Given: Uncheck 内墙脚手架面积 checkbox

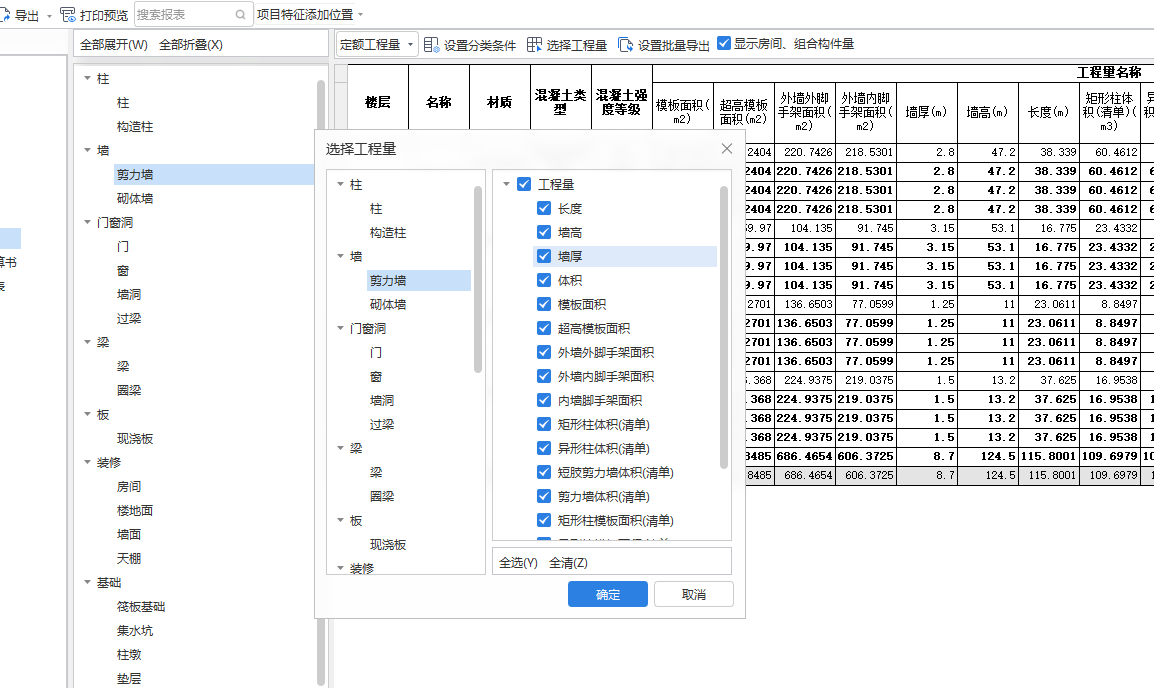Looking at the screenshot, I should click(x=544, y=400).
